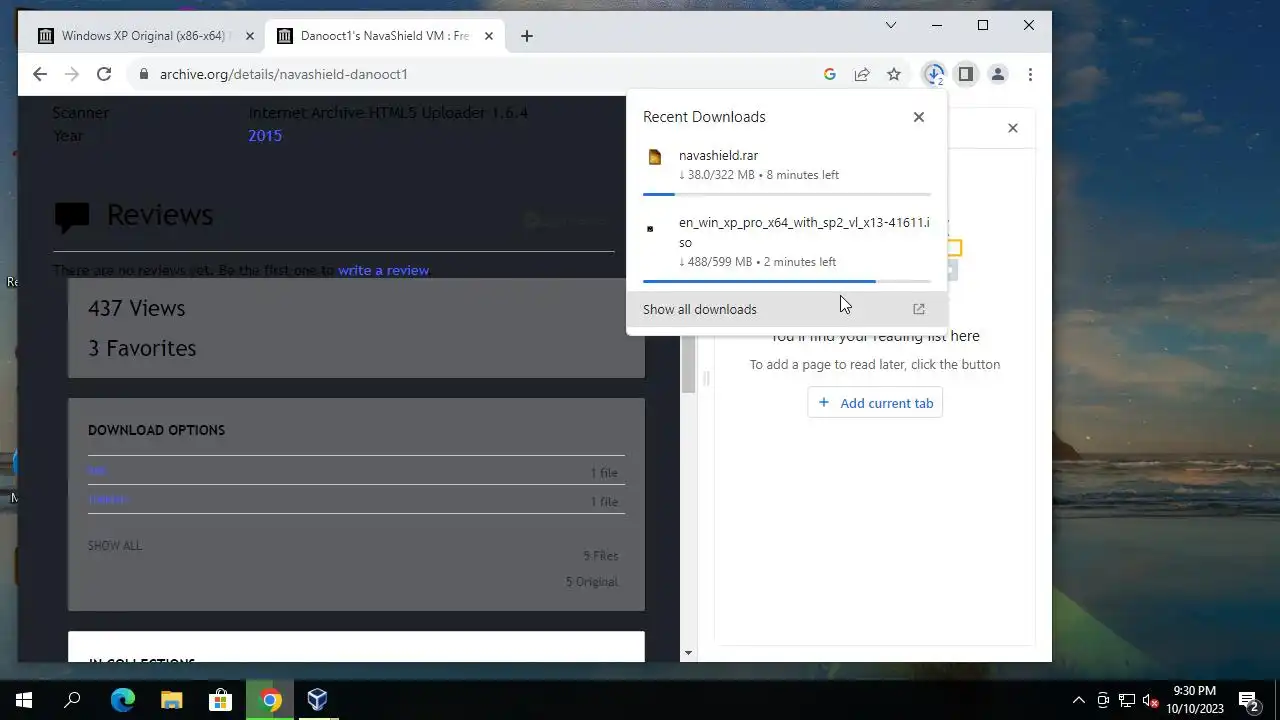Click the iso file icon in downloads

(650, 229)
